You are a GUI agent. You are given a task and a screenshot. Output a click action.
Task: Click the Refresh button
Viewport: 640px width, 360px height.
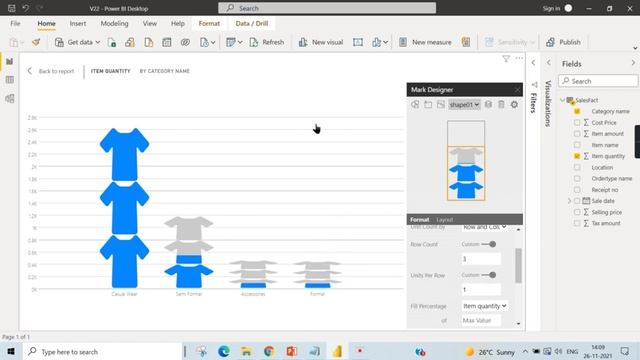pos(267,42)
